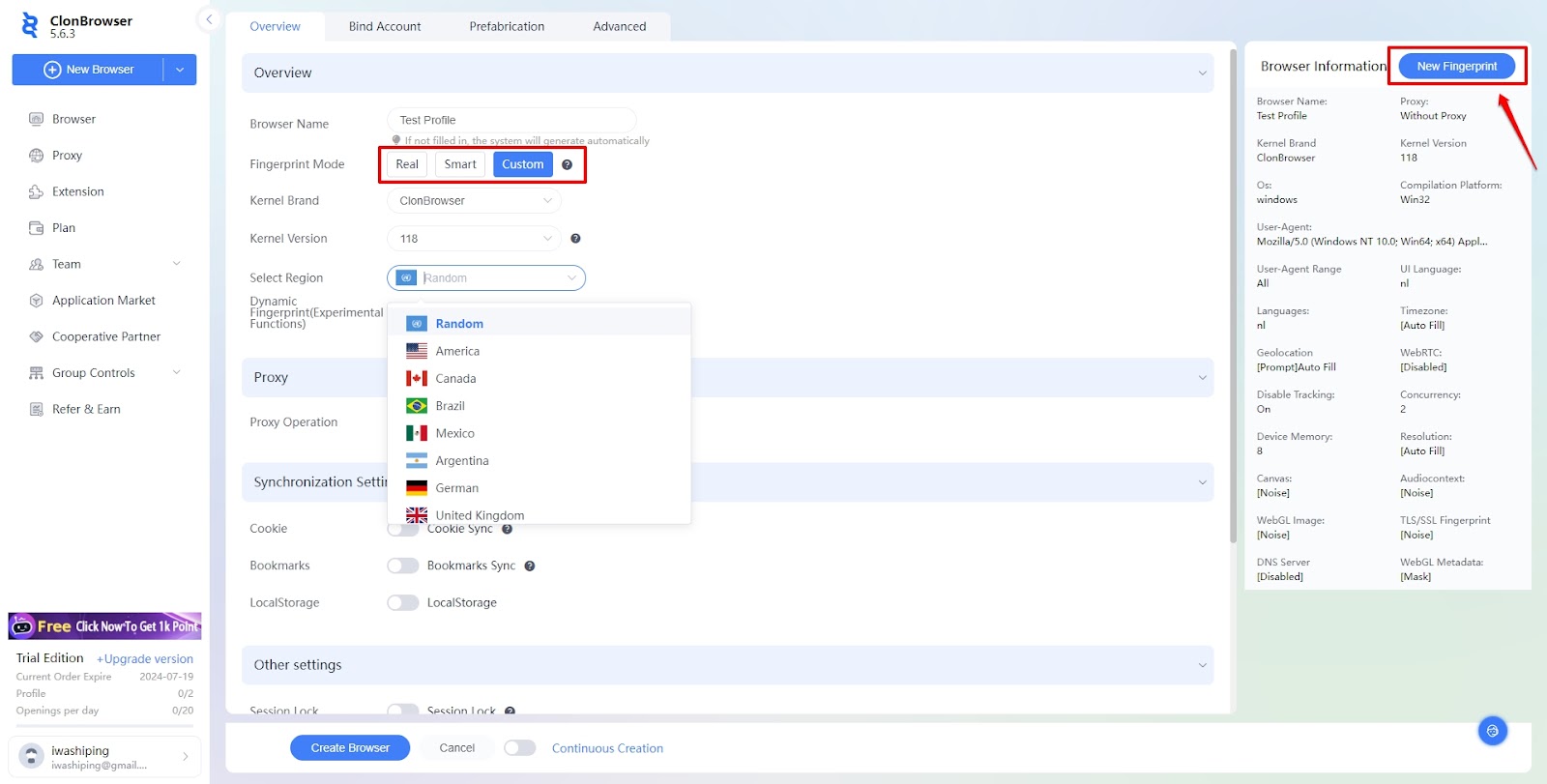Switch to the Bind Account tab
This screenshot has width=1547, height=784.
tap(385, 26)
